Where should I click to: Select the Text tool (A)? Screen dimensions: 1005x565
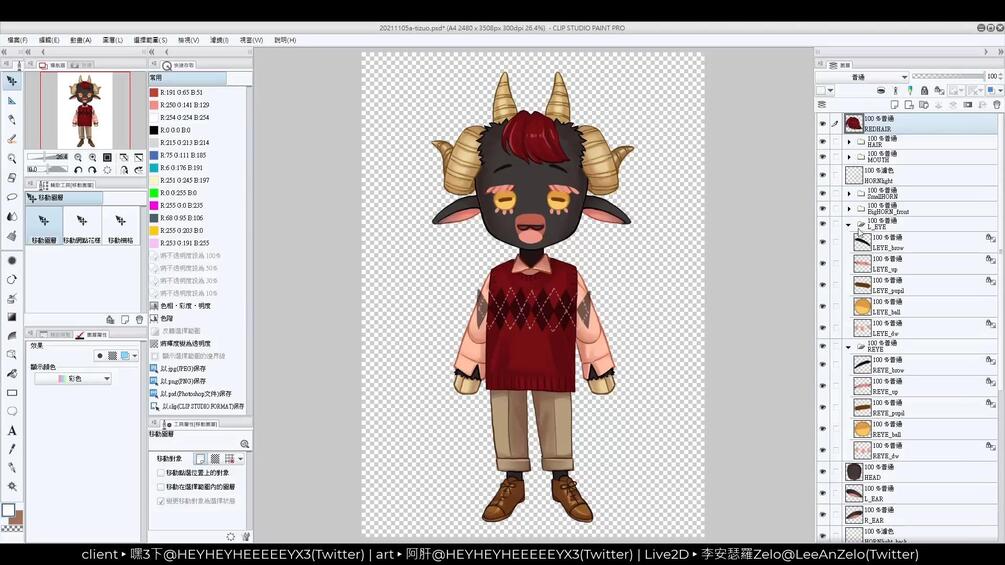tap(12, 430)
